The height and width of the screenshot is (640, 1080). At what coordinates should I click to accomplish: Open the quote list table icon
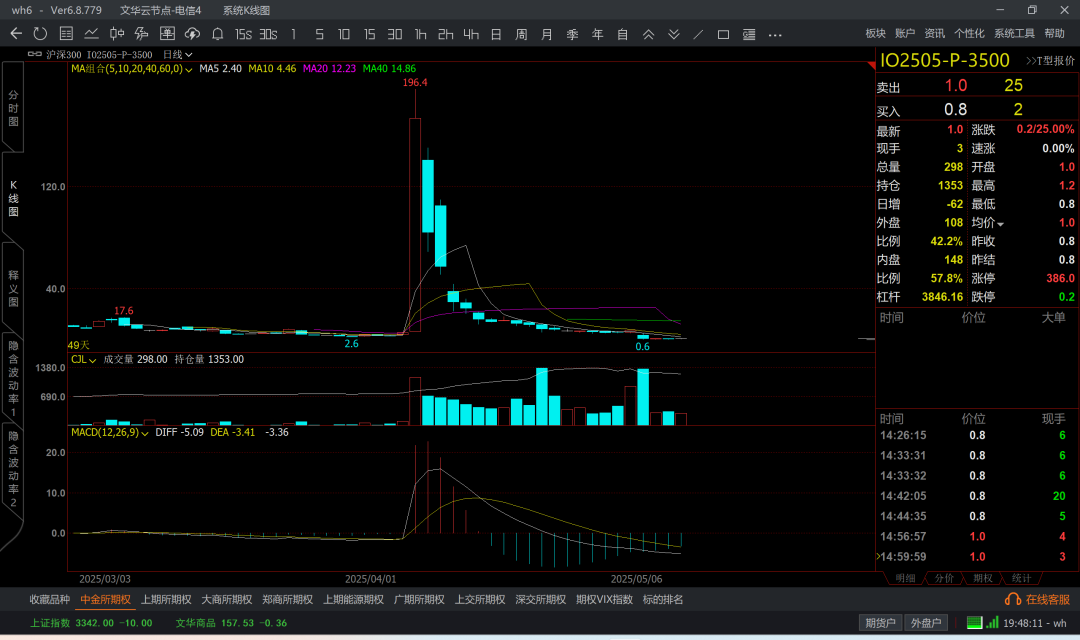(66, 34)
